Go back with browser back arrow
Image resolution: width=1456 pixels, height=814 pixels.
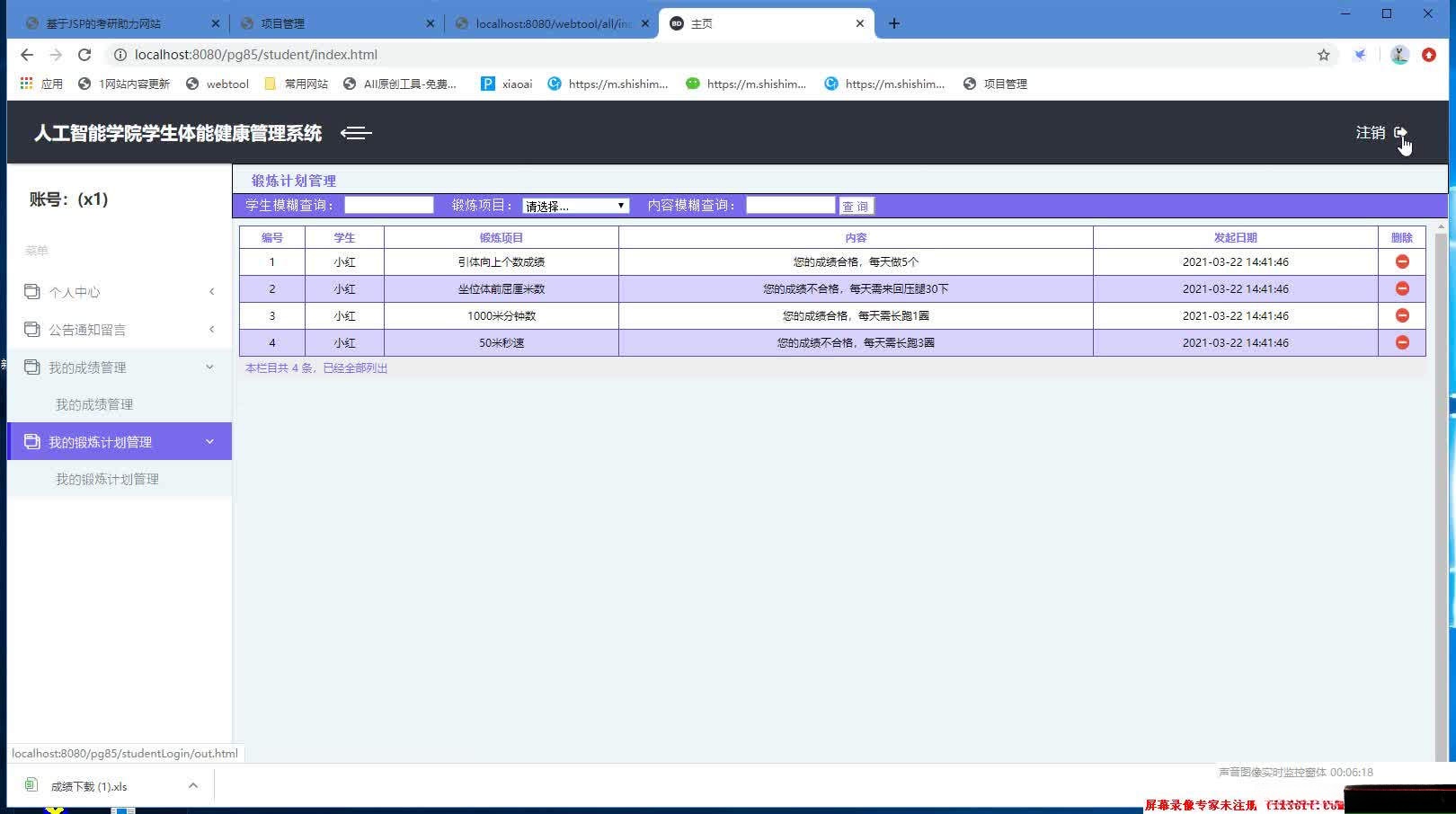pos(27,55)
